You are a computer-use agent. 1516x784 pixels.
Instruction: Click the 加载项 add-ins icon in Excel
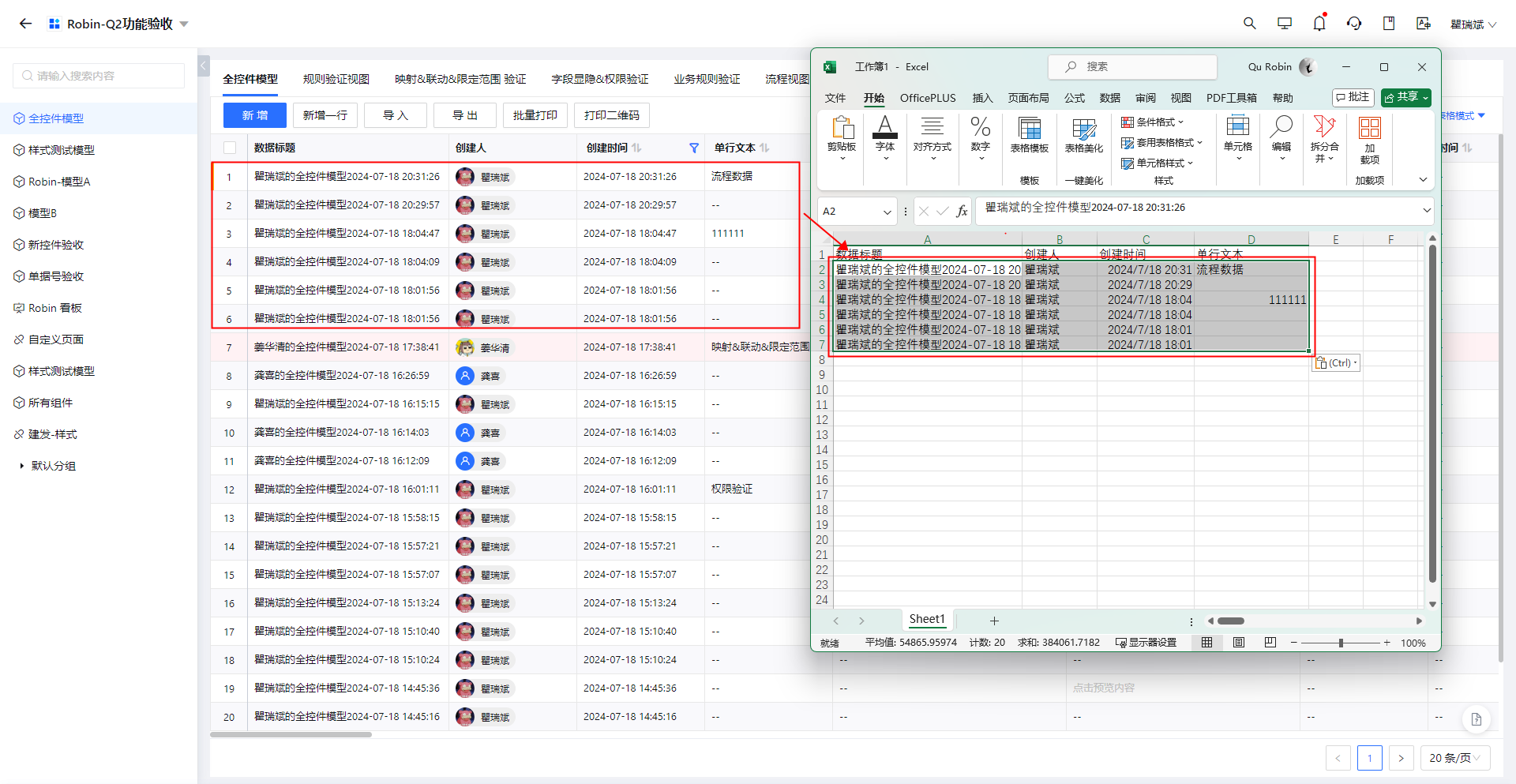[x=1370, y=139]
